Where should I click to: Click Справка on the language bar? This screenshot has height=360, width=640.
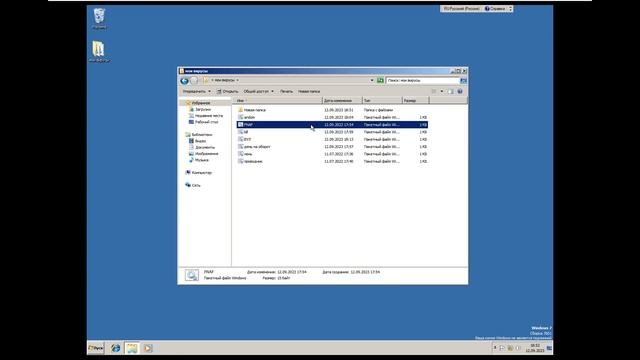tap(495, 9)
